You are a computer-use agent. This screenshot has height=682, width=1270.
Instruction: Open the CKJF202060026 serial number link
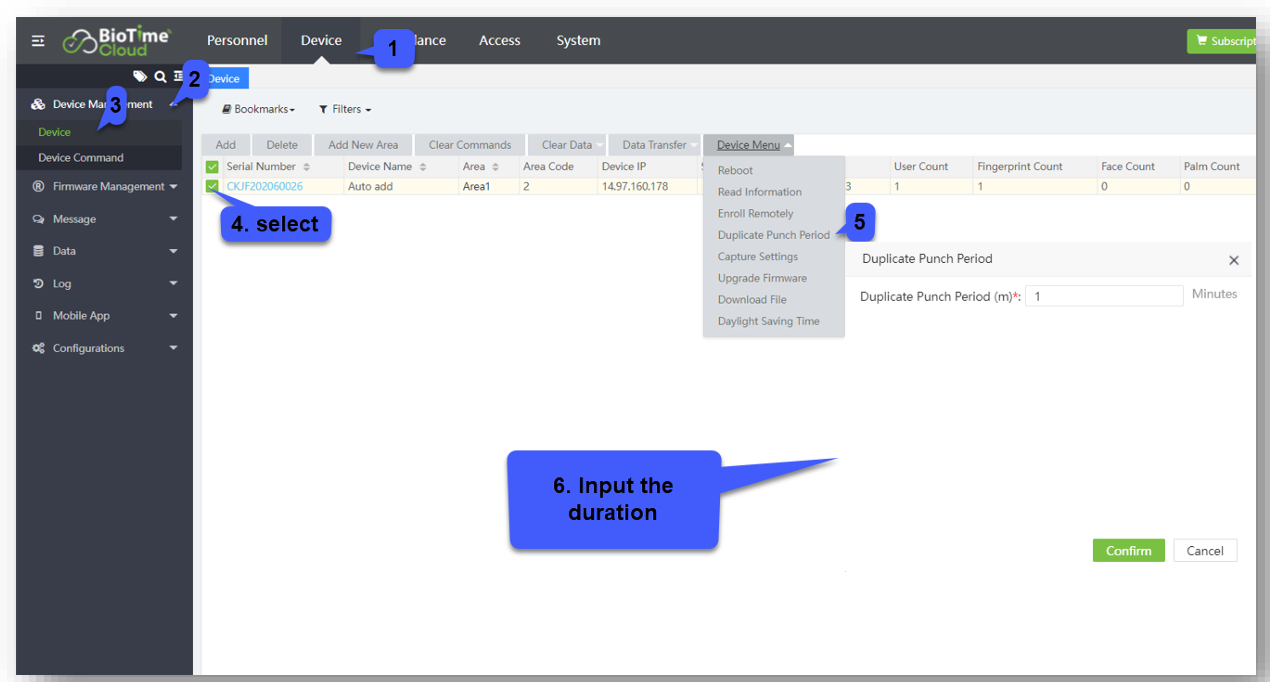pyautogui.click(x=265, y=187)
